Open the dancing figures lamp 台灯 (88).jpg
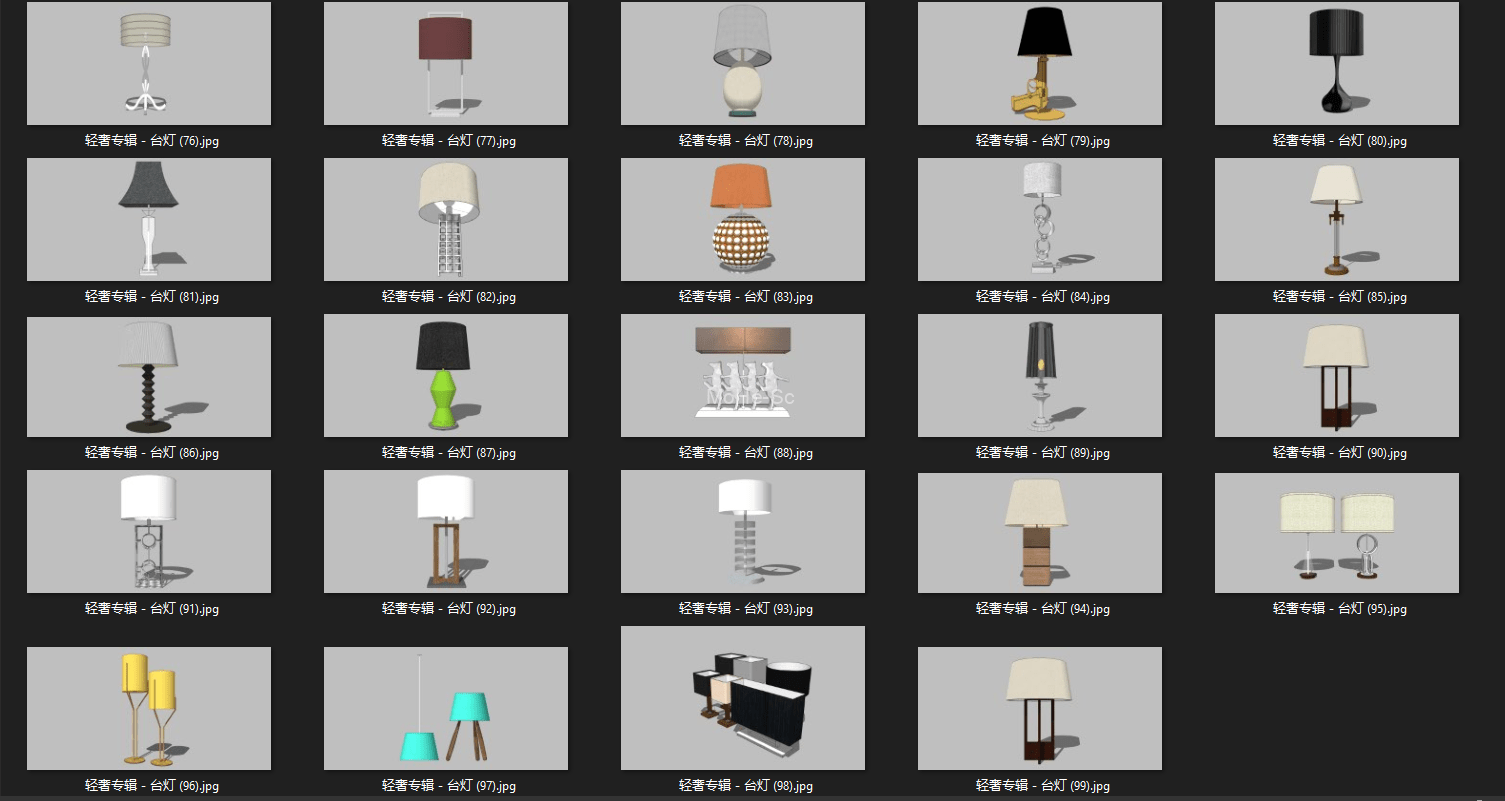 point(742,374)
